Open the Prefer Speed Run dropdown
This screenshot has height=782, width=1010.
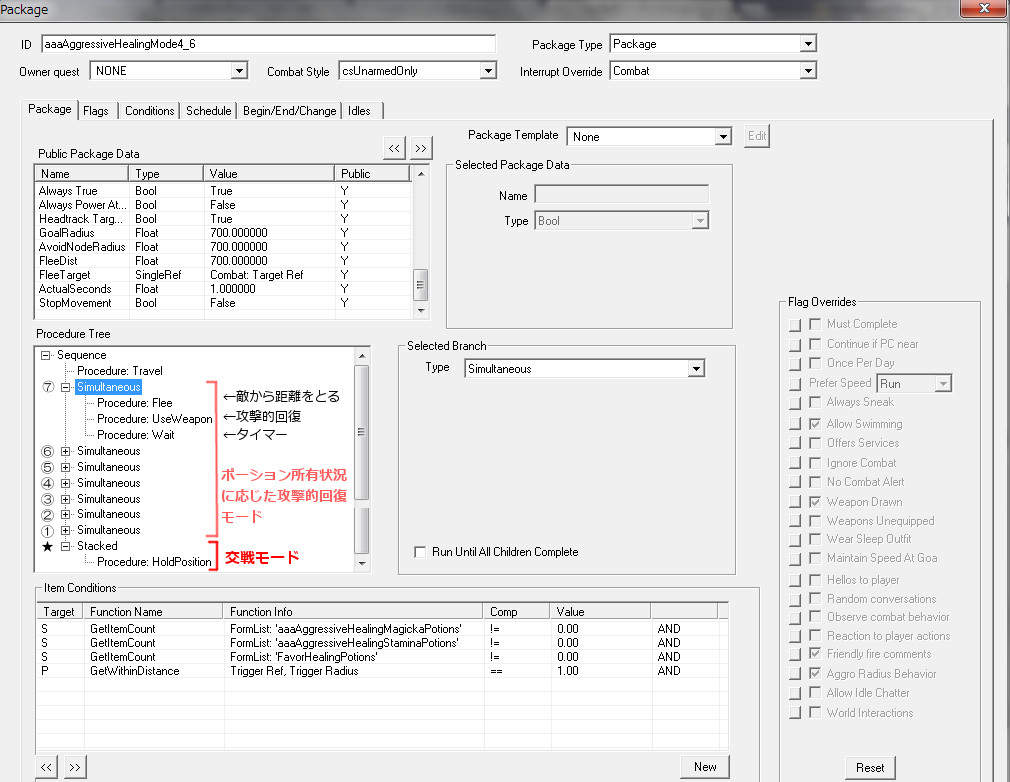point(943,384)
